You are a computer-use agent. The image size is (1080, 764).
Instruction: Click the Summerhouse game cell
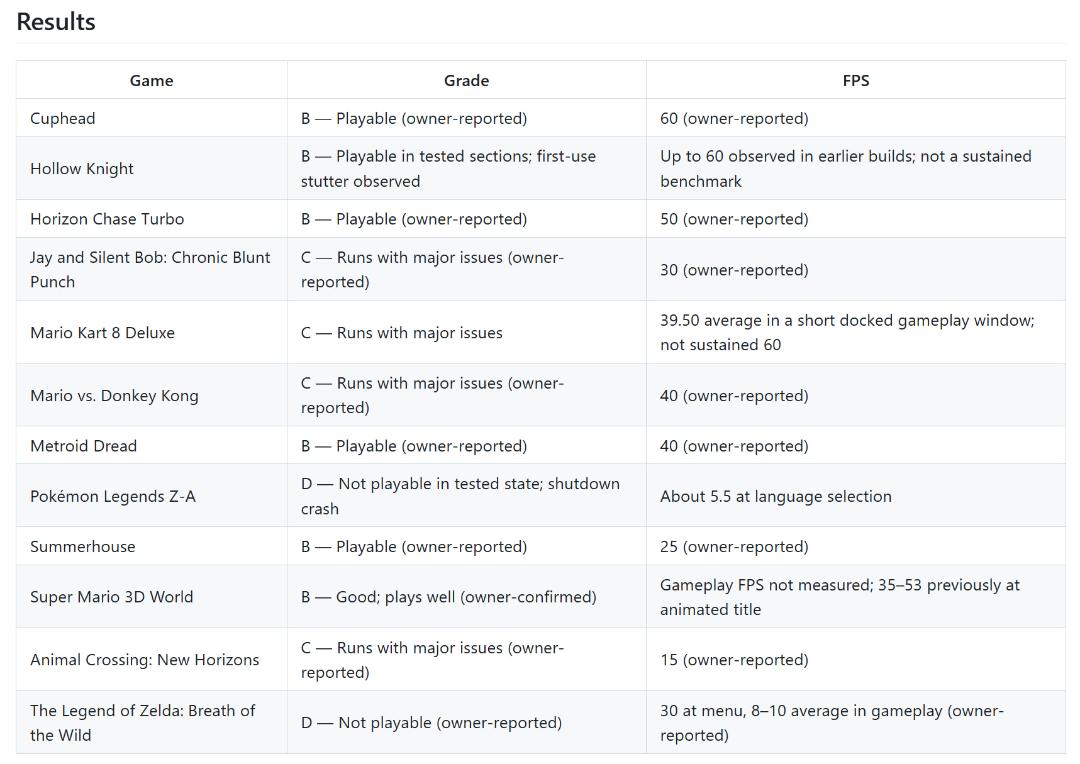[x=152, y=546]
